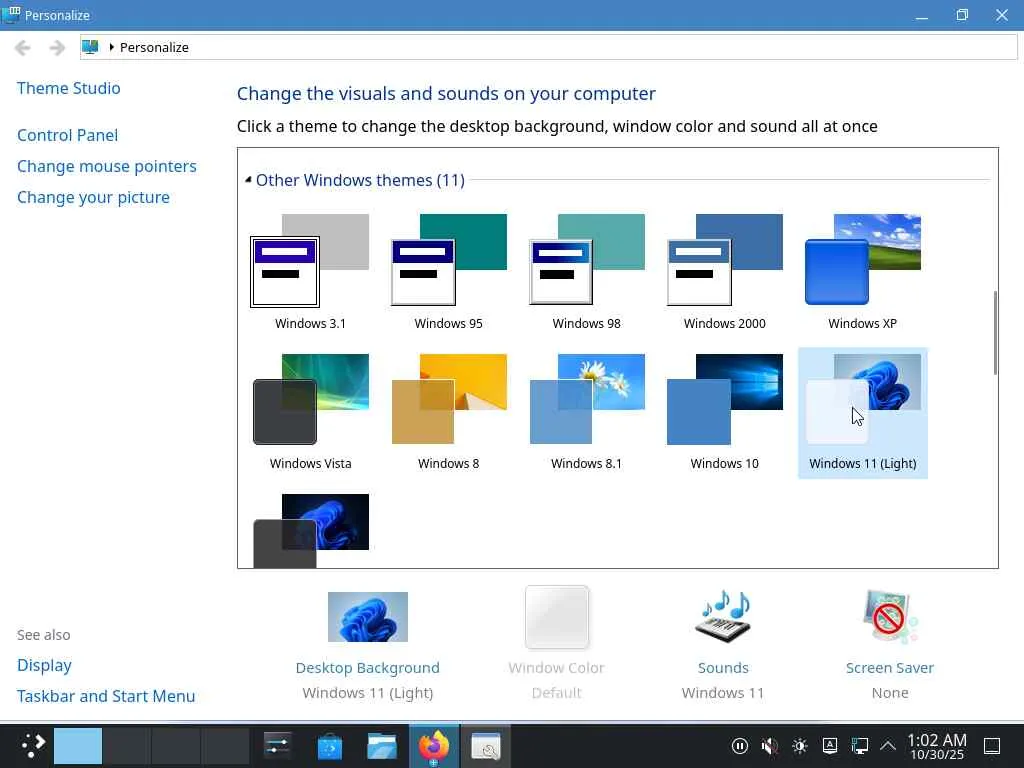Image resolution: width=1024 pixels, height=768 pixels.
Task: Open the Display link
Action: 44,665
